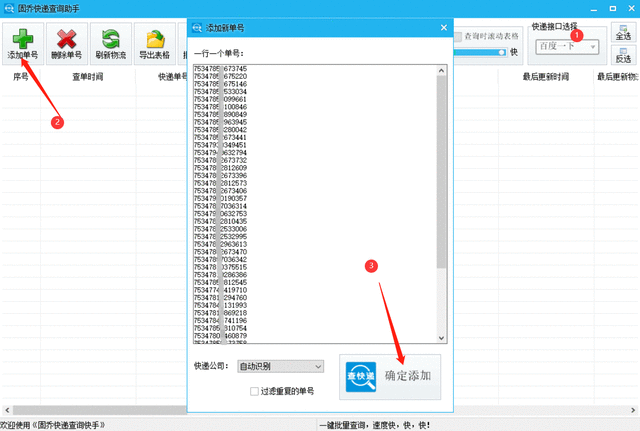Image resolution: width=640 pixels, height=431 pixels.
Task: Click the 反选 invert selection icon
Action: (x=623, y=55)
